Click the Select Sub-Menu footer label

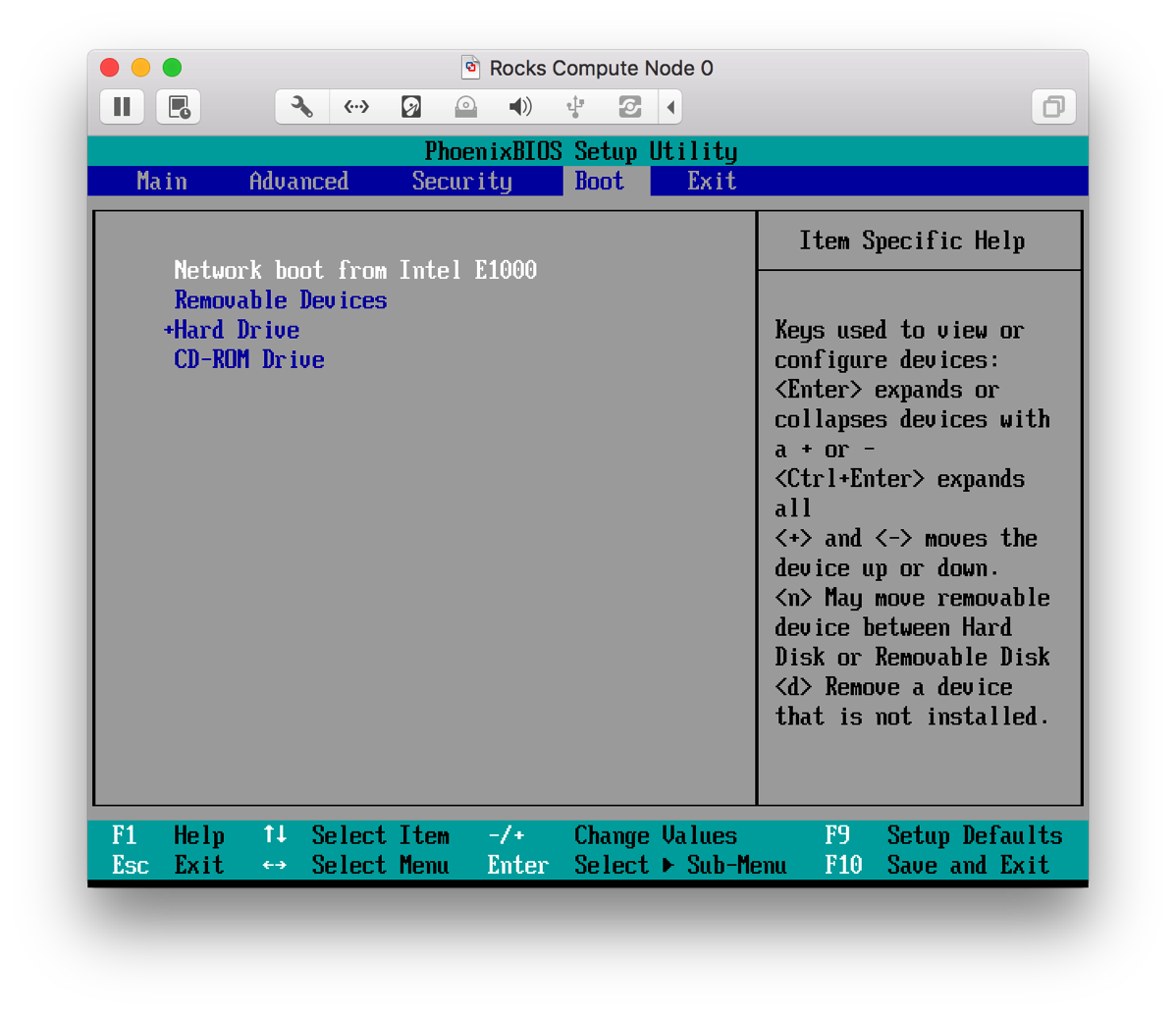click(680, 866)
